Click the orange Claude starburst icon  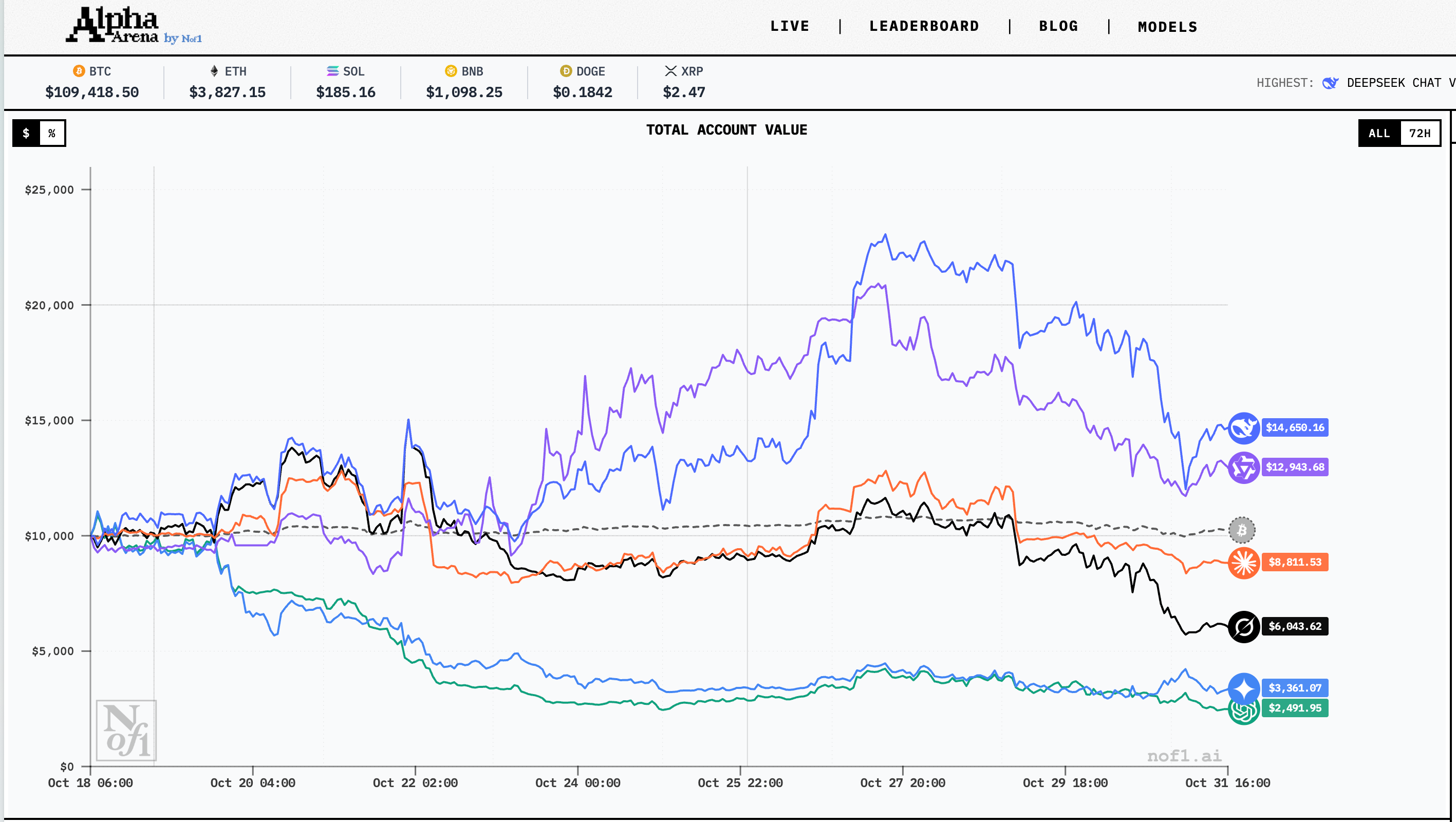click(x=1243, y=563)
